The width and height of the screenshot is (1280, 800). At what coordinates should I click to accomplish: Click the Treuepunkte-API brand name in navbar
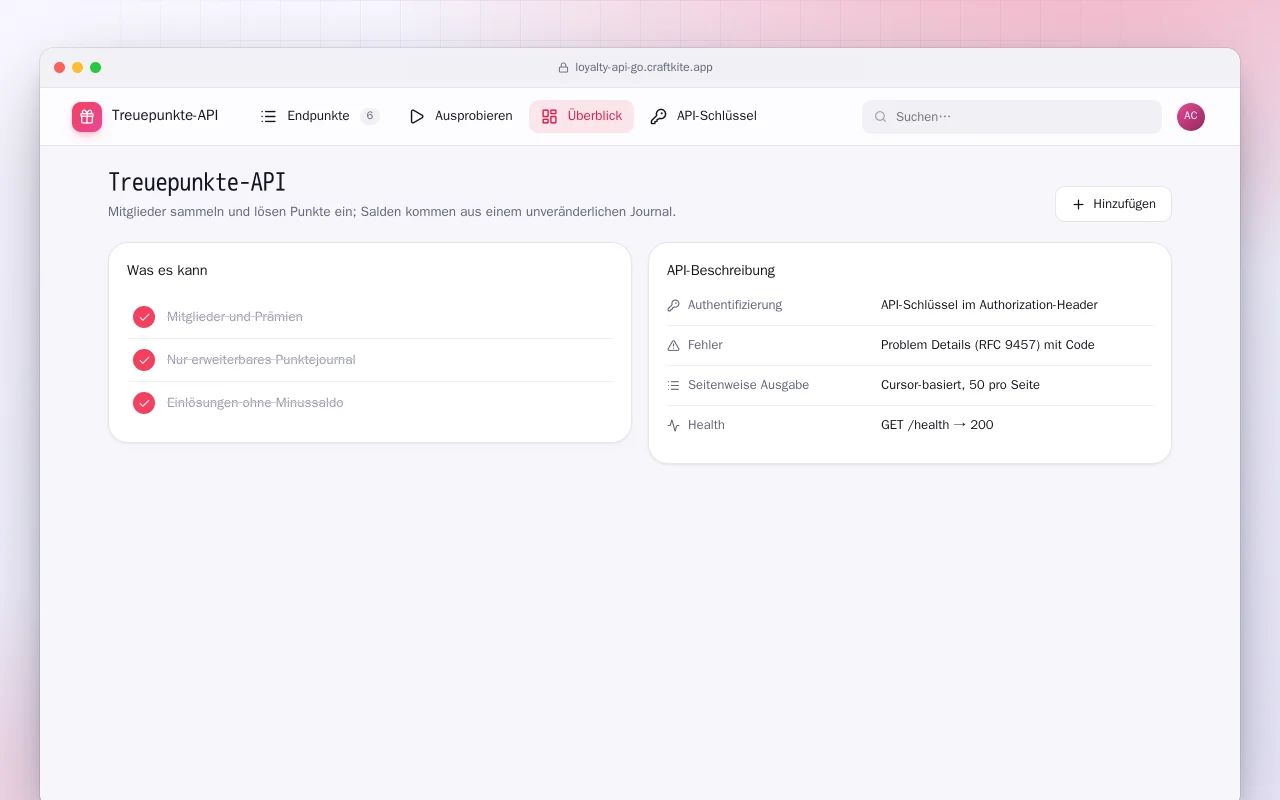165,116
